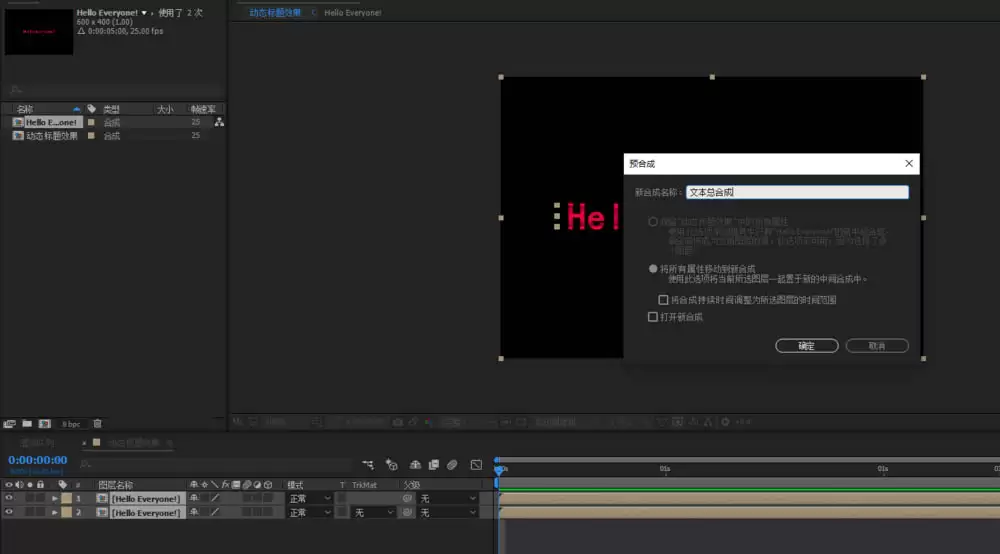Check the adjust composition duration checkbox
This screenshot has height=554, width=1000.
663,300
